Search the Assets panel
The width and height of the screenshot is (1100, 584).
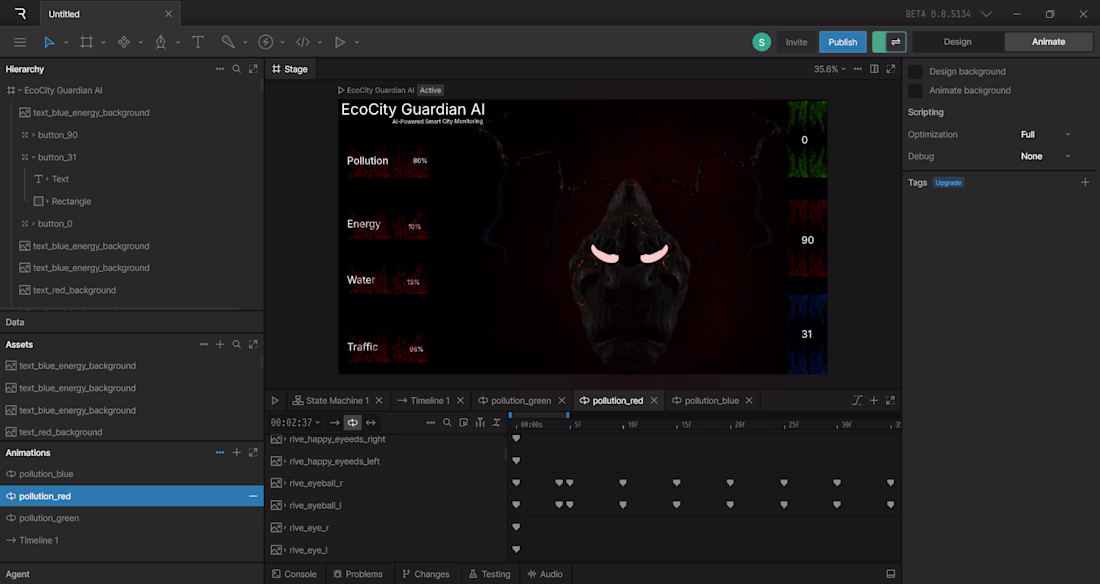tap(236, 345)
